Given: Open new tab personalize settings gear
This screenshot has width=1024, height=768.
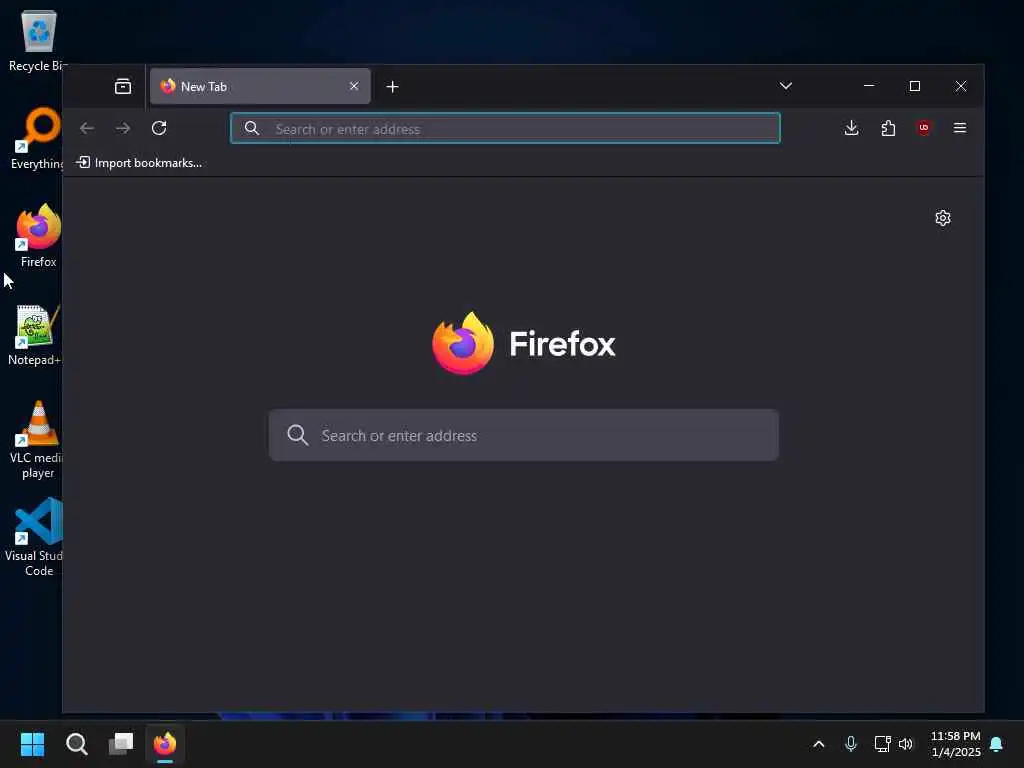Looking at the screenshot, I should 942,218.
